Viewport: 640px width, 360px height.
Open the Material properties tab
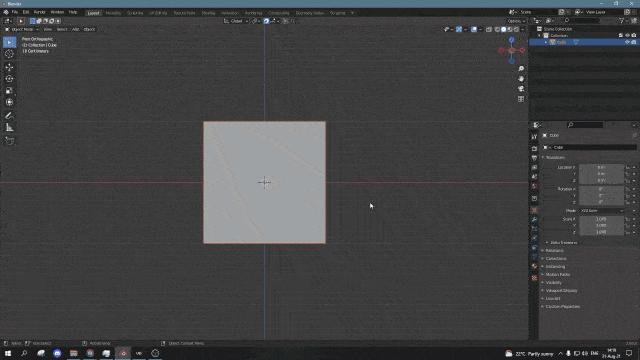[x=534, y=267]
